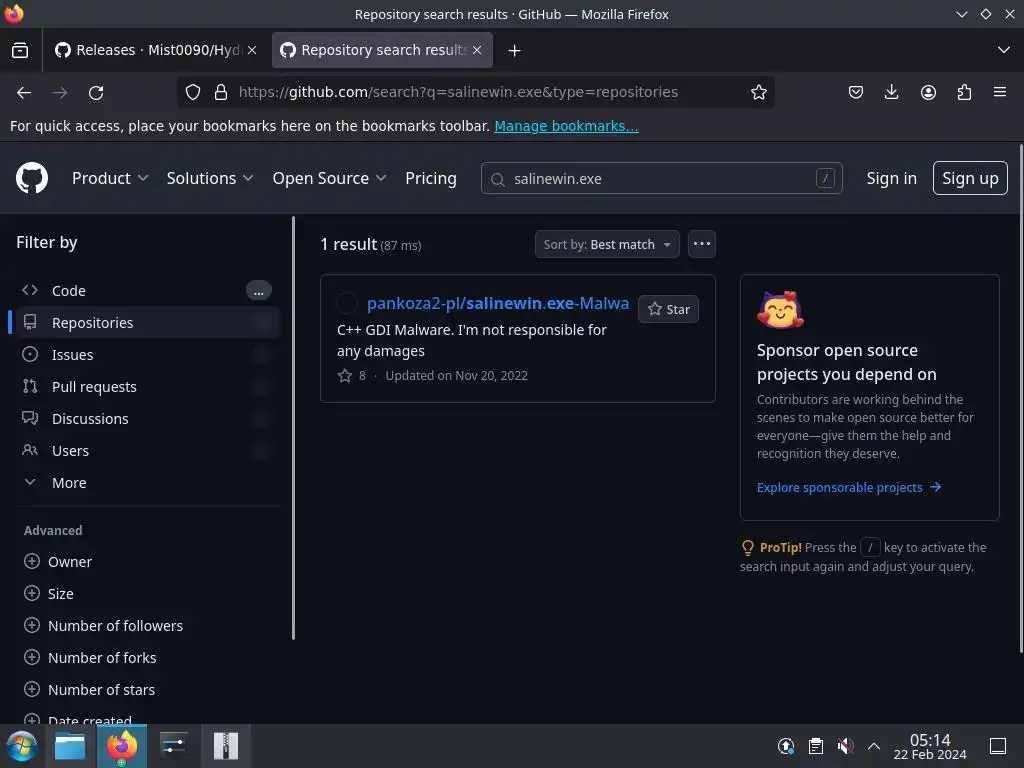1024x768 pixels.
Task: Click the padlock site security icon
Action: (x=221, y=92)
